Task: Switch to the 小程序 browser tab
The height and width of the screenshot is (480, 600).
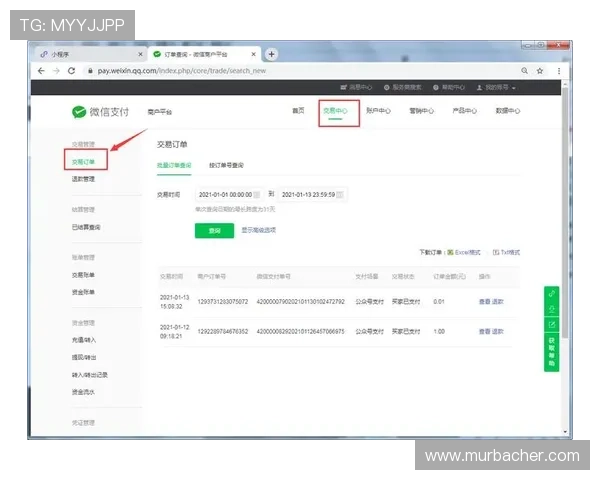Action: point(90,54)
